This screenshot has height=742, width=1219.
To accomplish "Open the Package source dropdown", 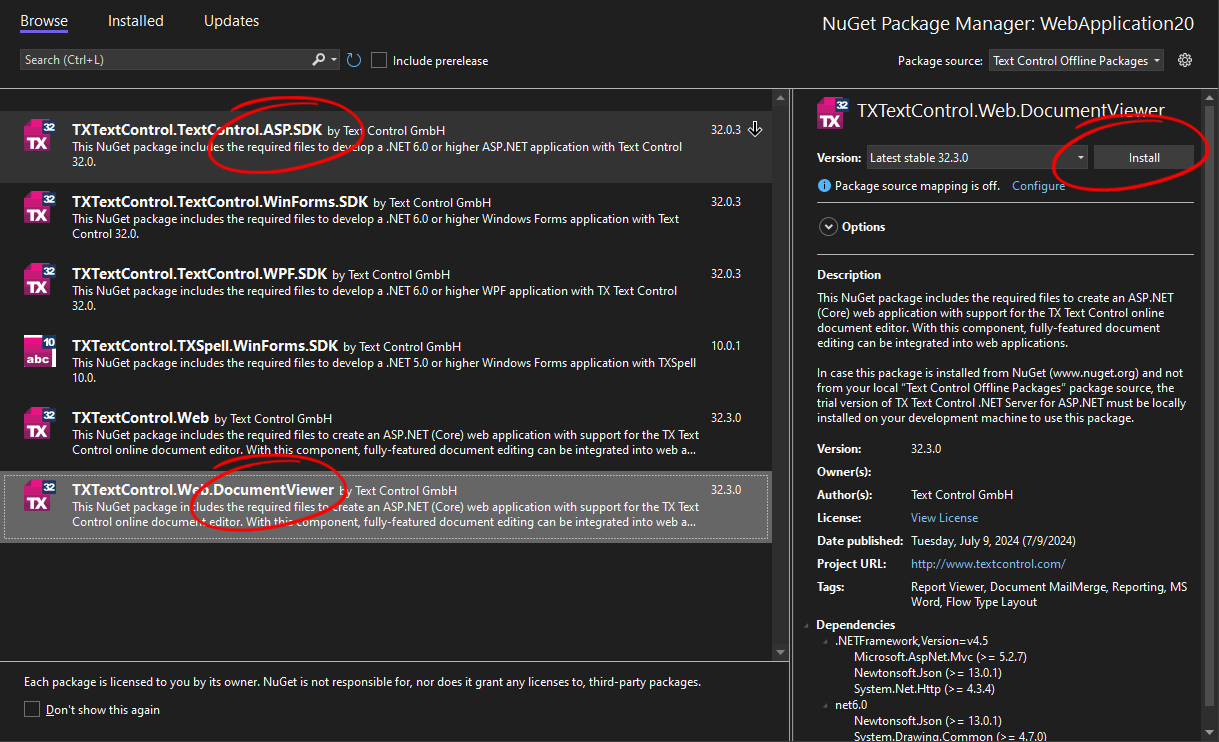I will 1076,61.
